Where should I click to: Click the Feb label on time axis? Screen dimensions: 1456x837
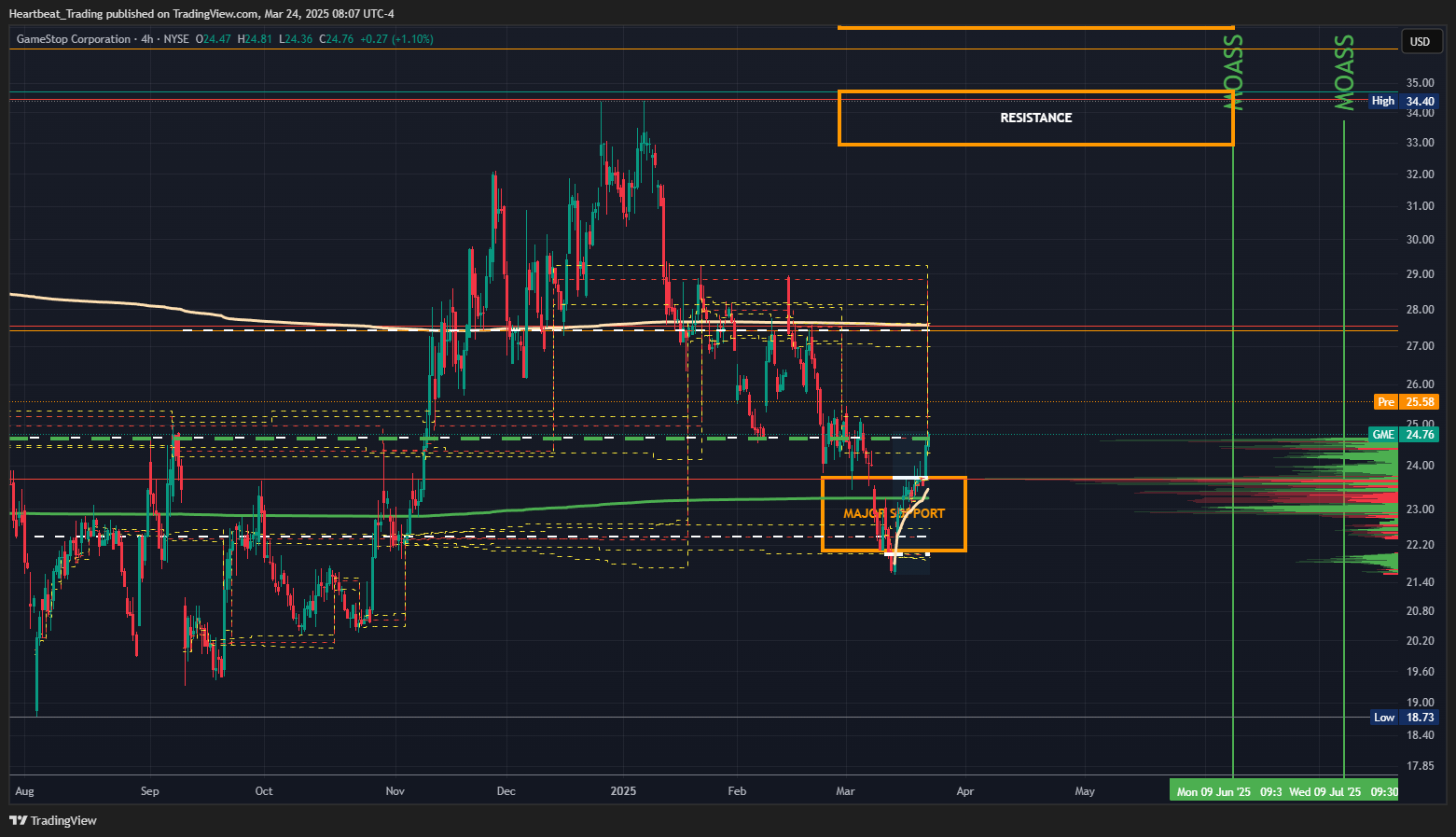(737, 791)
